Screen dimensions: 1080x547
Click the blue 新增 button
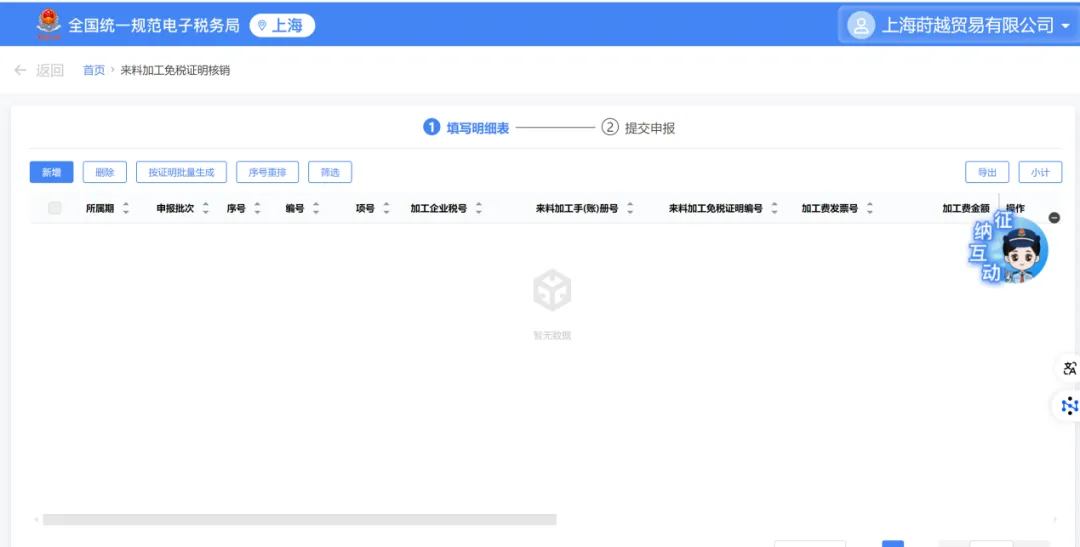click(51, 172)
